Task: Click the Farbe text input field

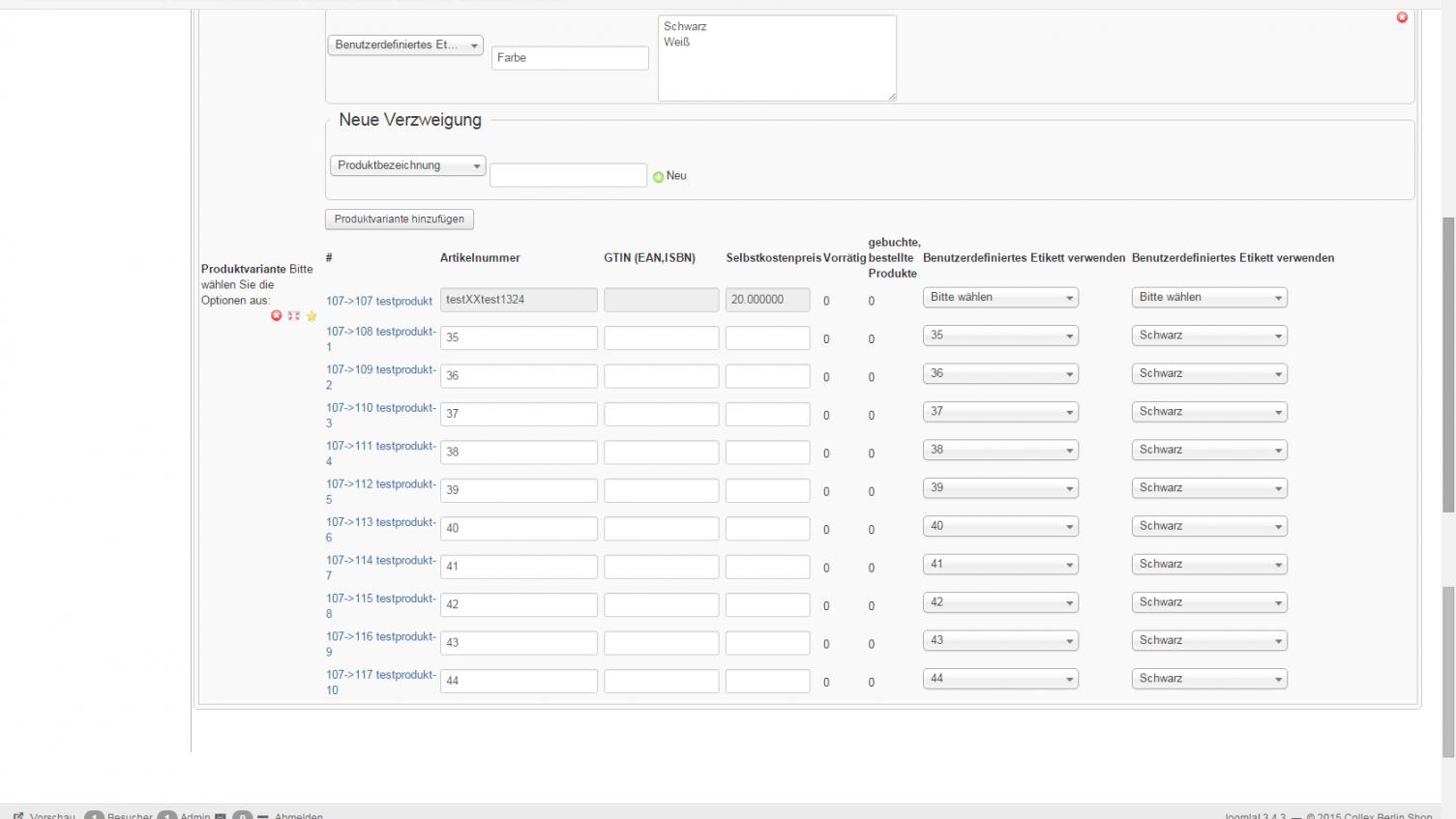Action: click(569, 58)
